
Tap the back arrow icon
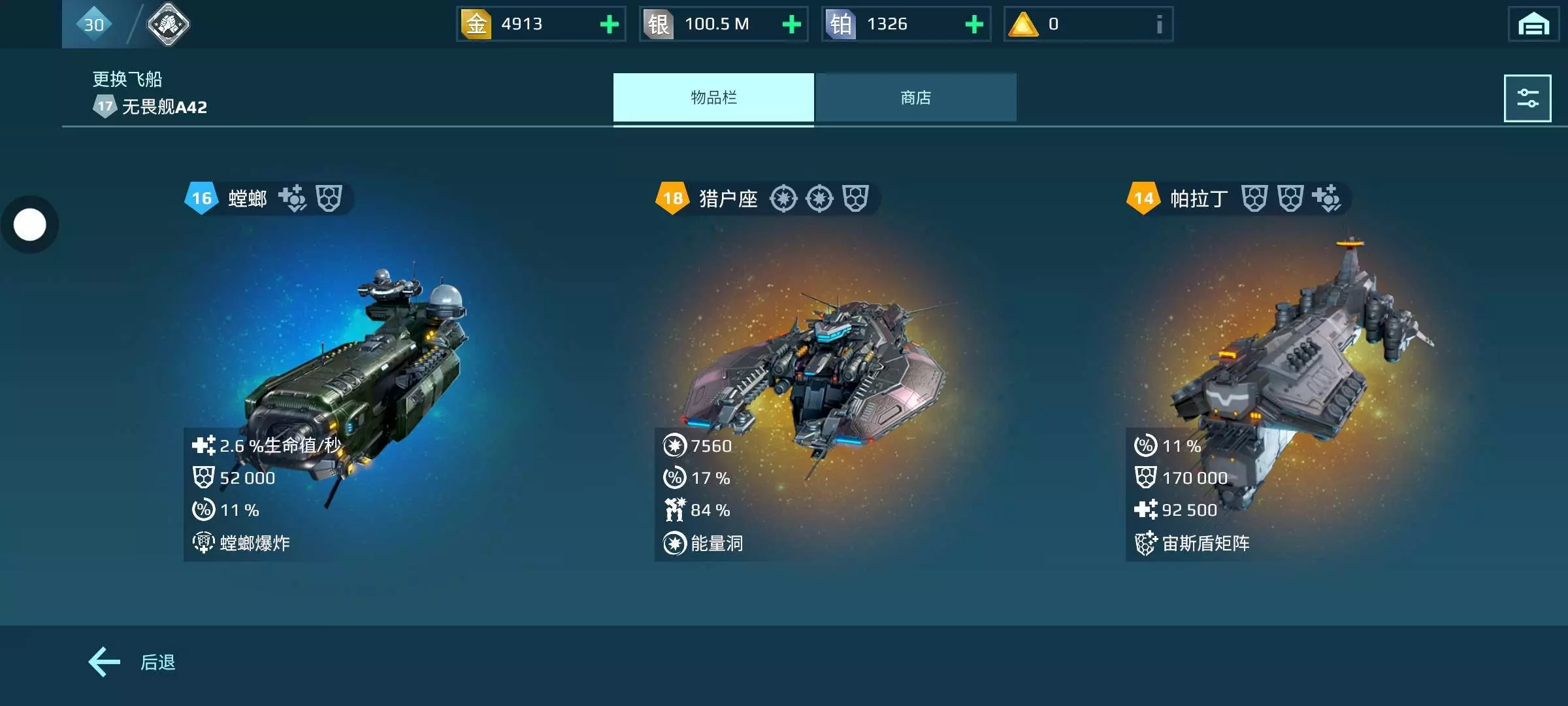click(105, 662)
